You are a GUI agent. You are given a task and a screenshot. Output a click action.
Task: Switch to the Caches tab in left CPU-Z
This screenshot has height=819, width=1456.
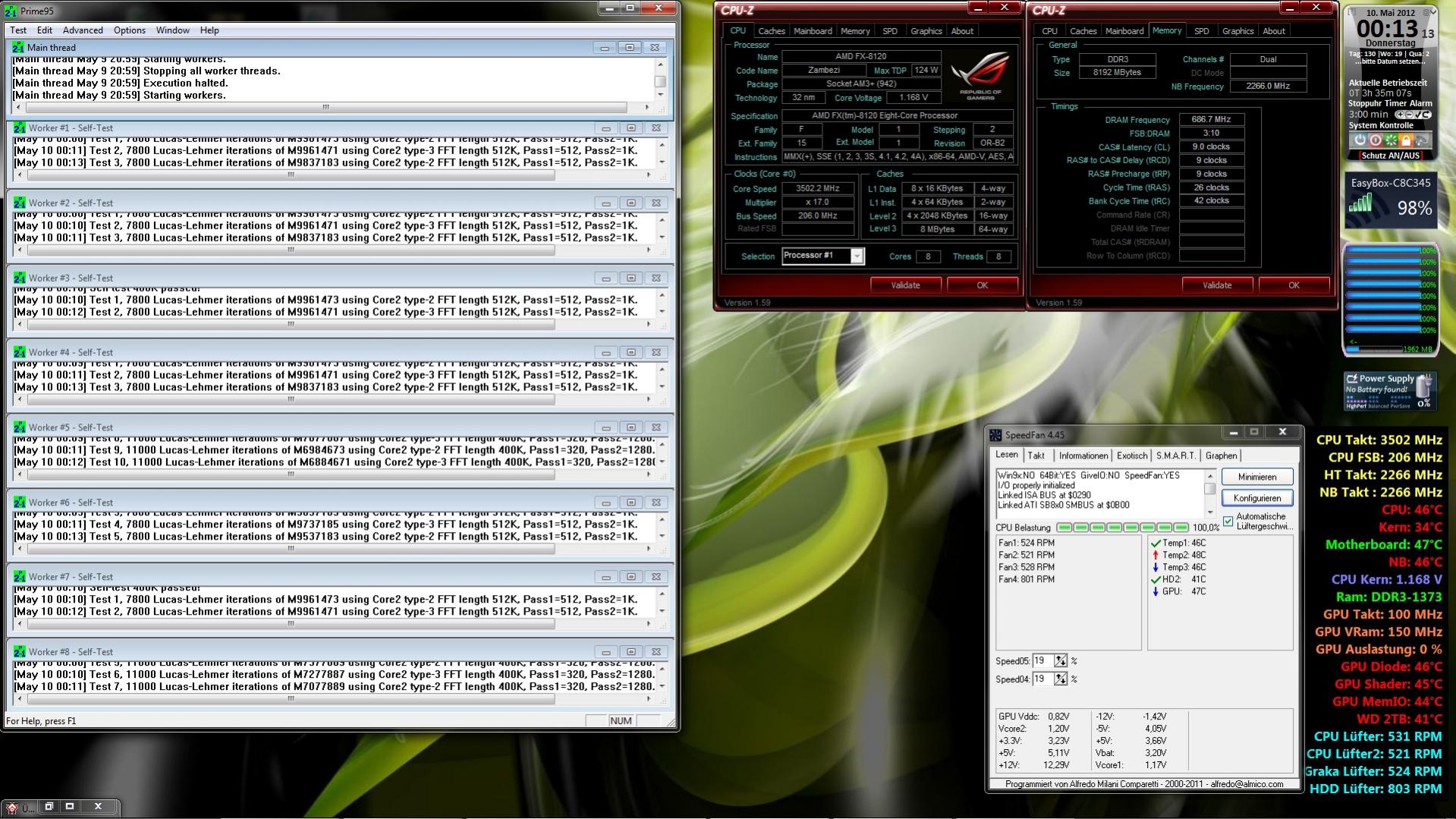click(772, 31)
